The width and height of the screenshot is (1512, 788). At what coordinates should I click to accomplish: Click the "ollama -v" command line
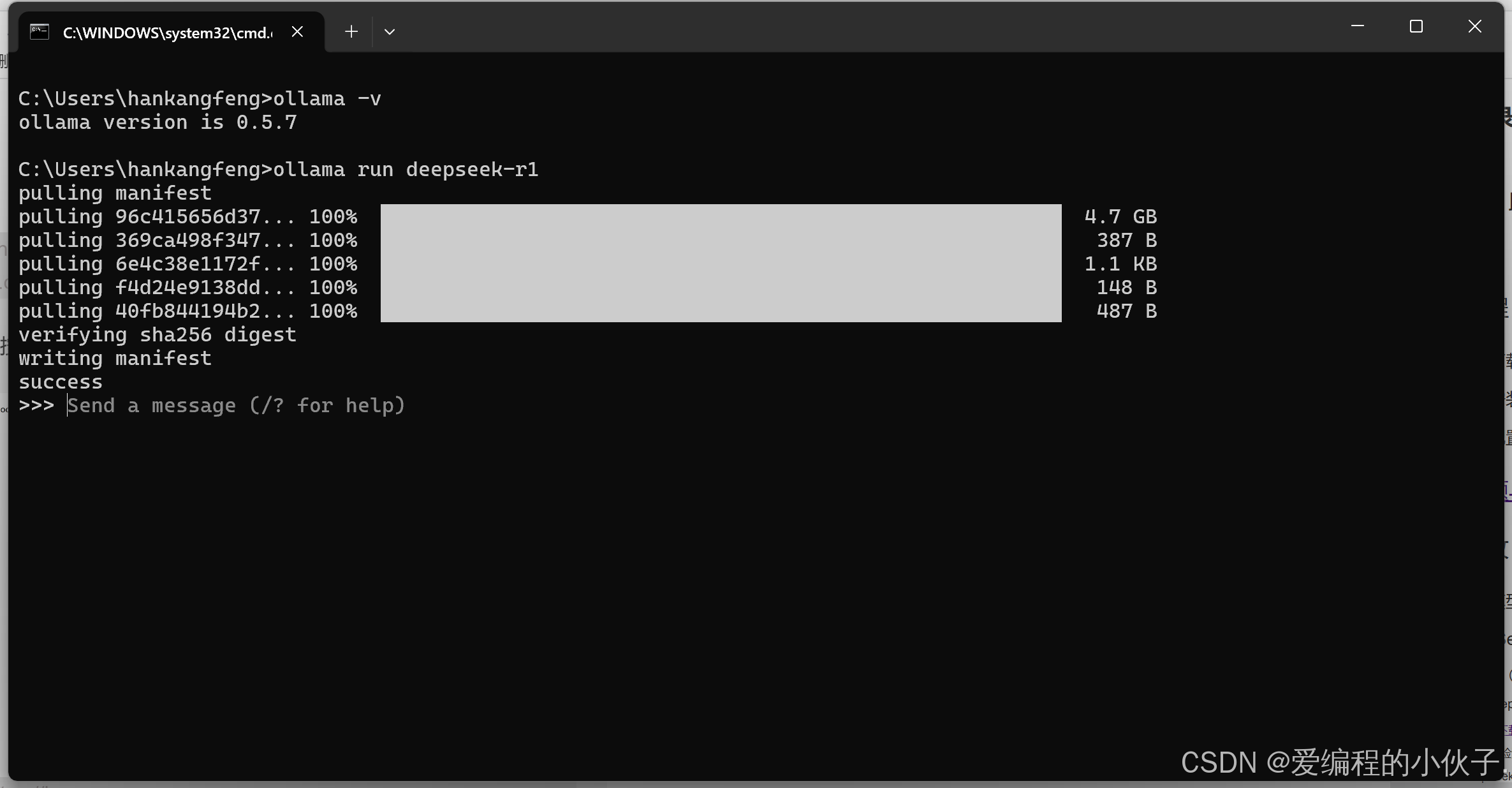(327, 99)
